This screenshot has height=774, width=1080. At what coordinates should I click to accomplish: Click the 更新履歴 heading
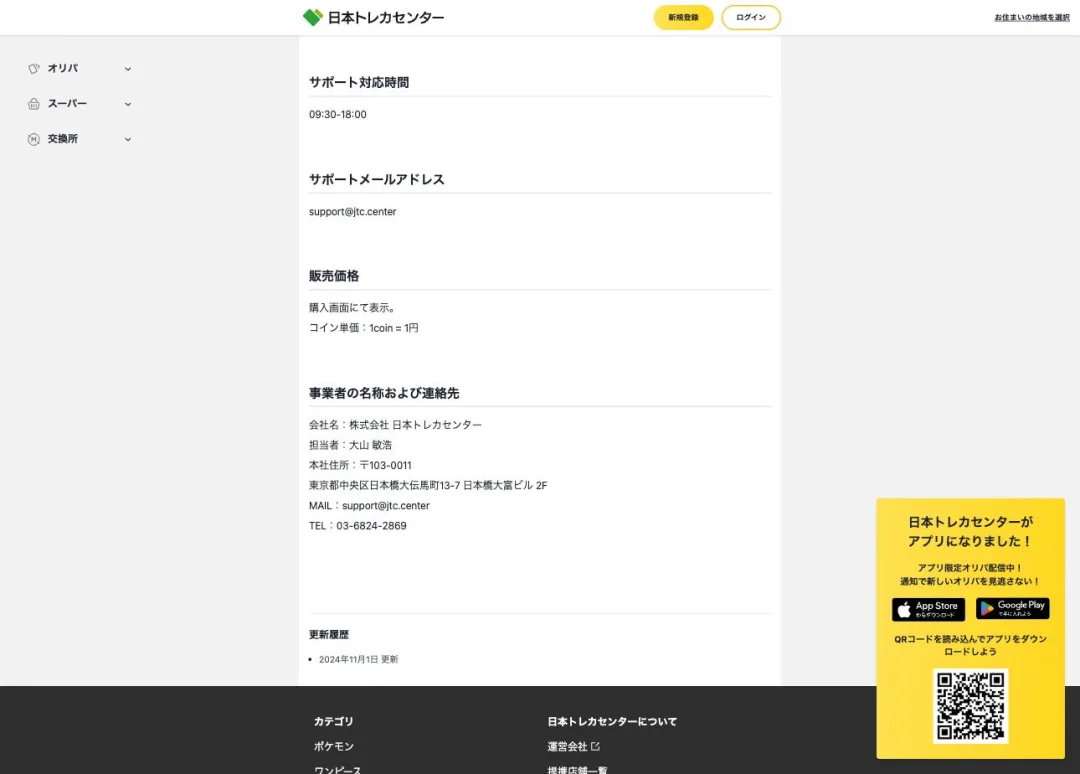[329, 635]
